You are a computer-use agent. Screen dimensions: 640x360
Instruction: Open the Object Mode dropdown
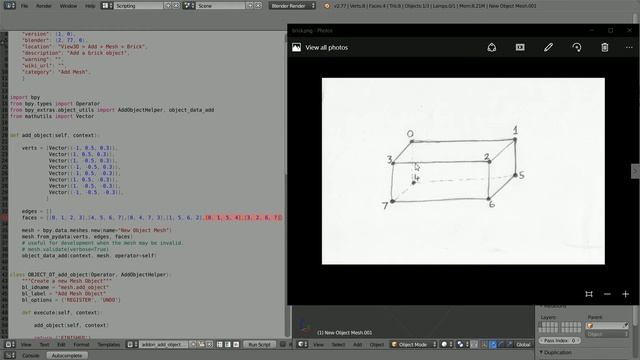click(x=414, y=344)
